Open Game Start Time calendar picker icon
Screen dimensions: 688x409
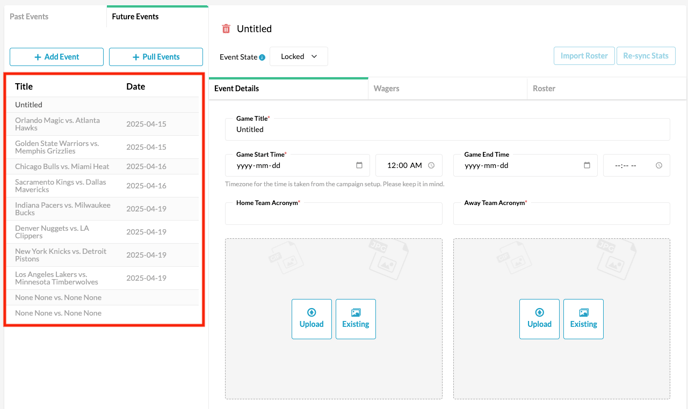pos(359,165)
